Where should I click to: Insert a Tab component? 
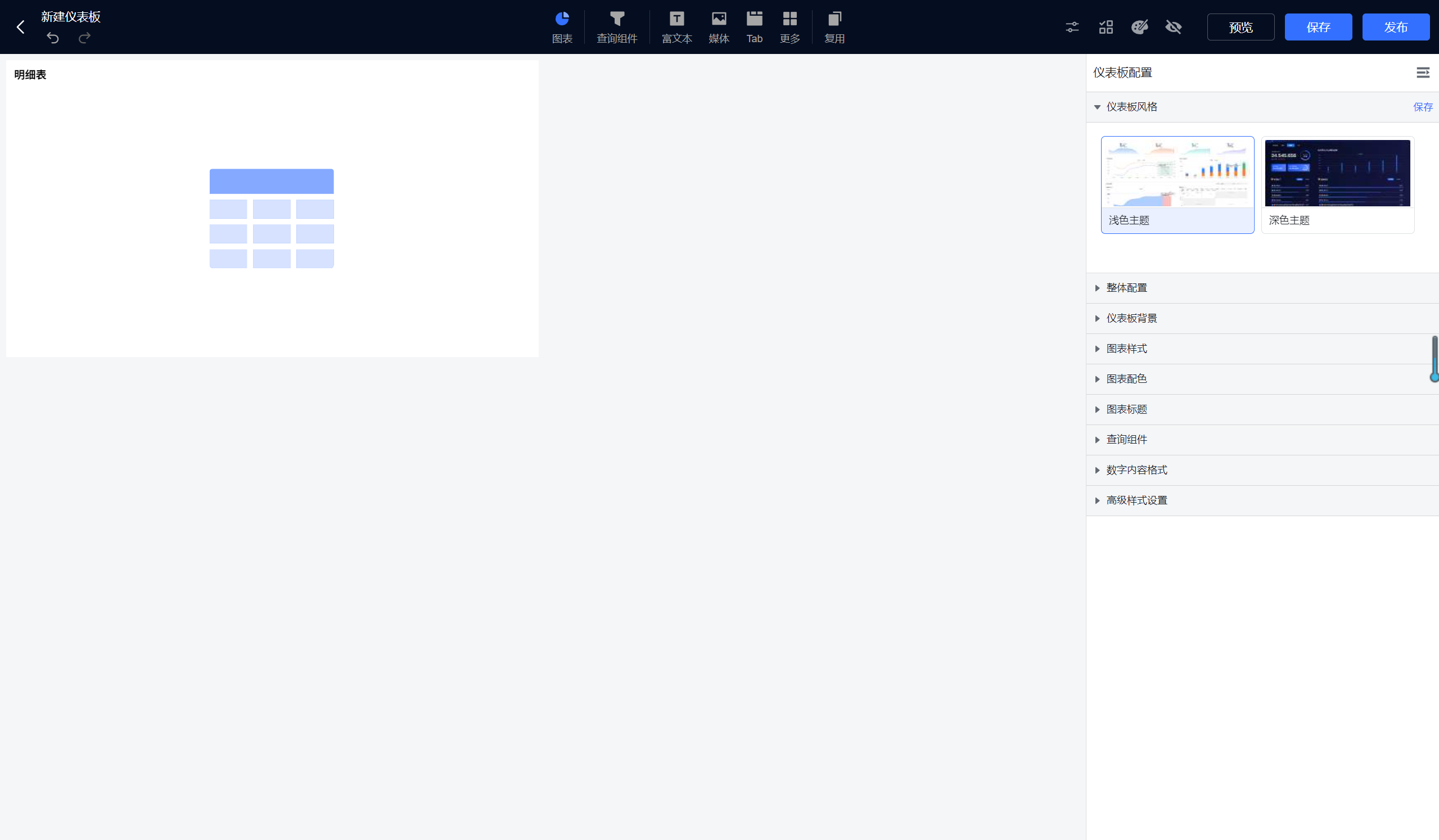(x=754, y=26)
